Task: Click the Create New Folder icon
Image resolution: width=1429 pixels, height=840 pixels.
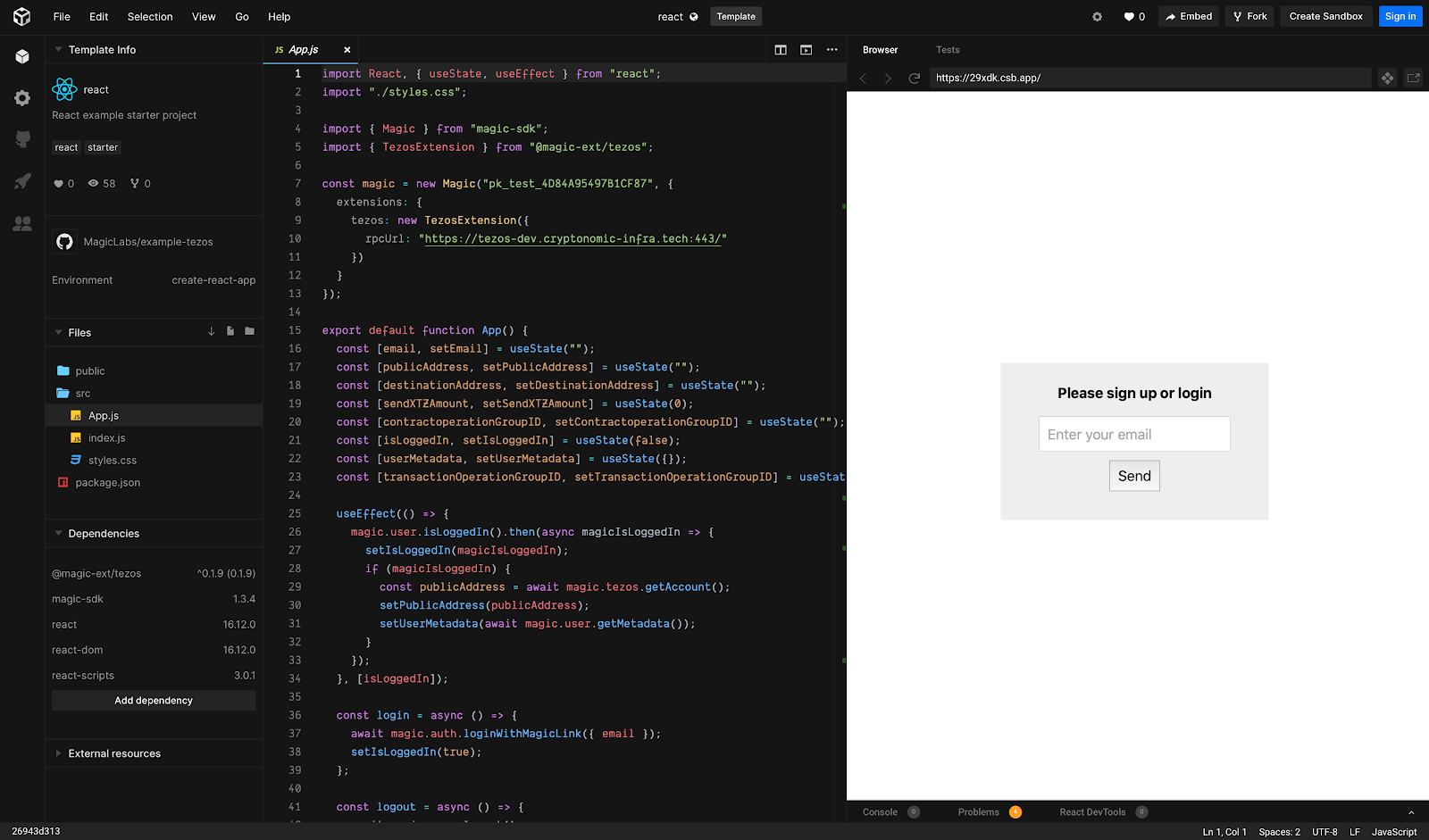Action: pos(249,330)
